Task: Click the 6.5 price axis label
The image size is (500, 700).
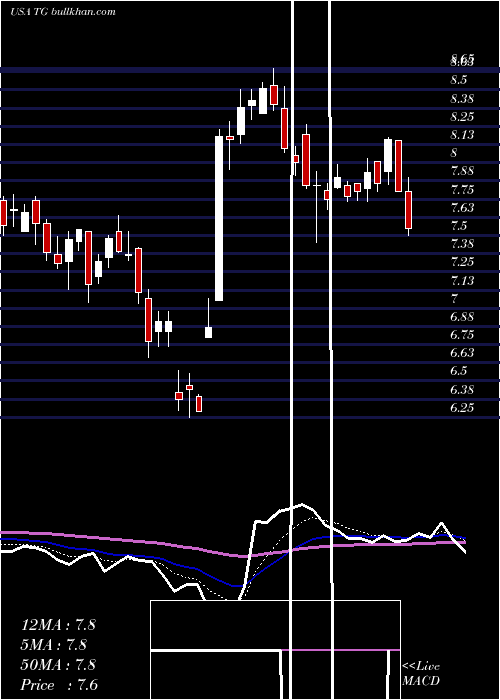Action: [x=459, y=371]
